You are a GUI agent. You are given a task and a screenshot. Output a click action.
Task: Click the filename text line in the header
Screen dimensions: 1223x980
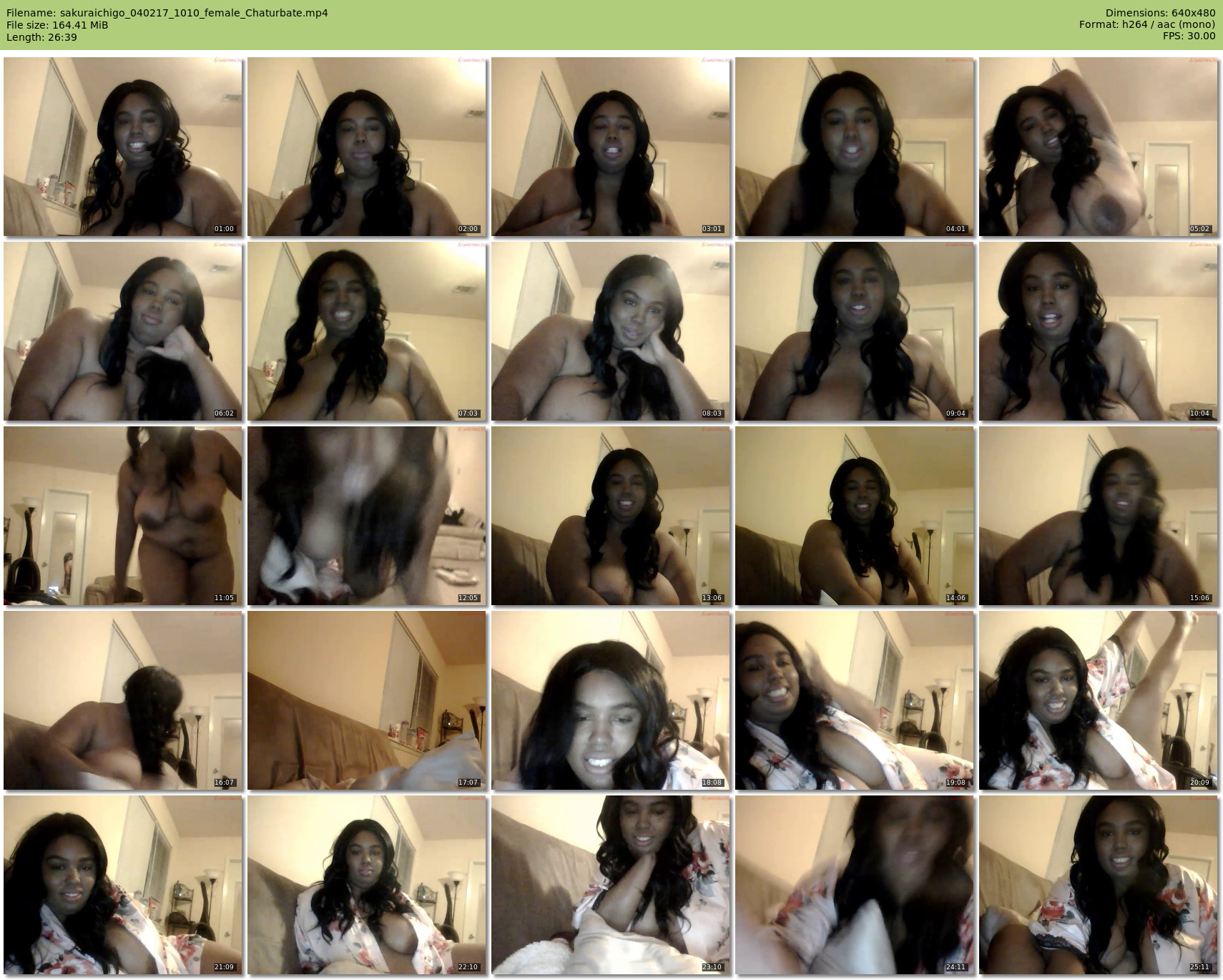tap(167, 13)
